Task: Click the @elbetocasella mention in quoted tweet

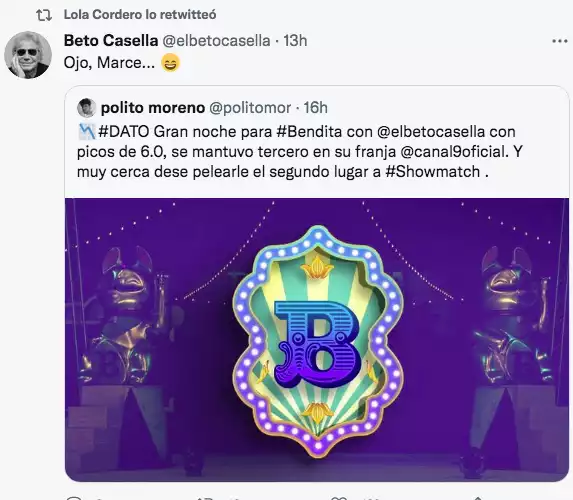Action: 431,132
